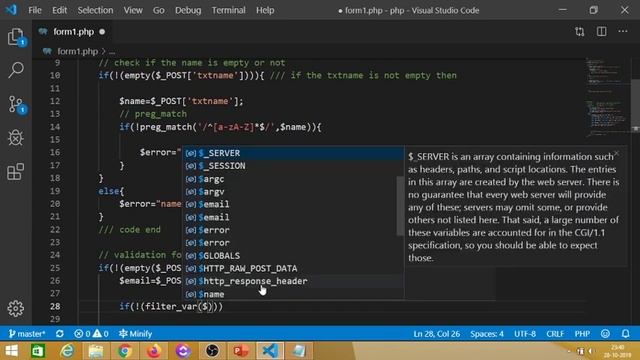Image resolution: width=640 pixels, height=360 pixels.
Task: Open the Help menu
Action: (265, 10)
